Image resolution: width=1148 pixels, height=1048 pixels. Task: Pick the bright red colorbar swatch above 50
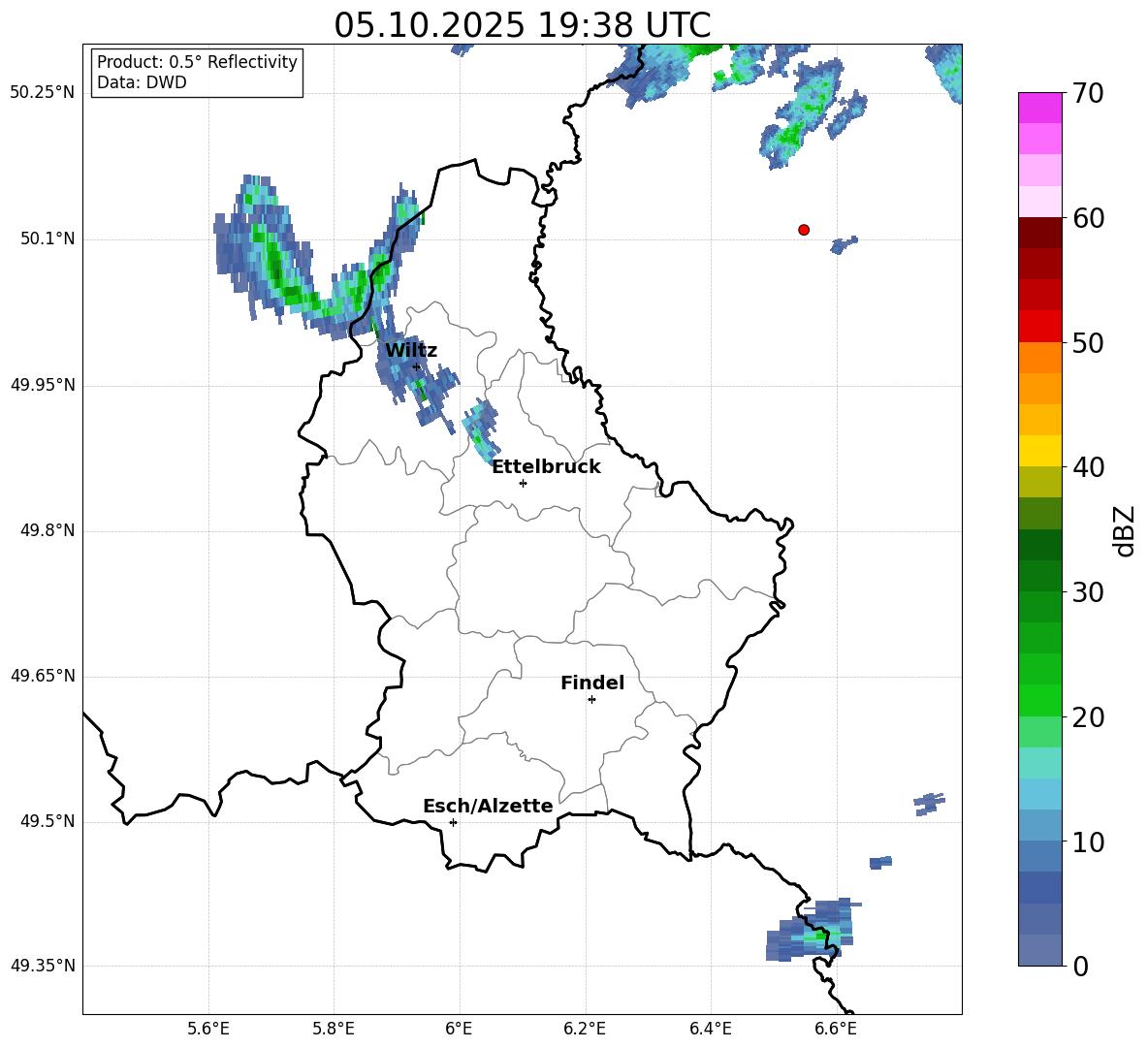pyautogui.click(x=1040, y=326)
